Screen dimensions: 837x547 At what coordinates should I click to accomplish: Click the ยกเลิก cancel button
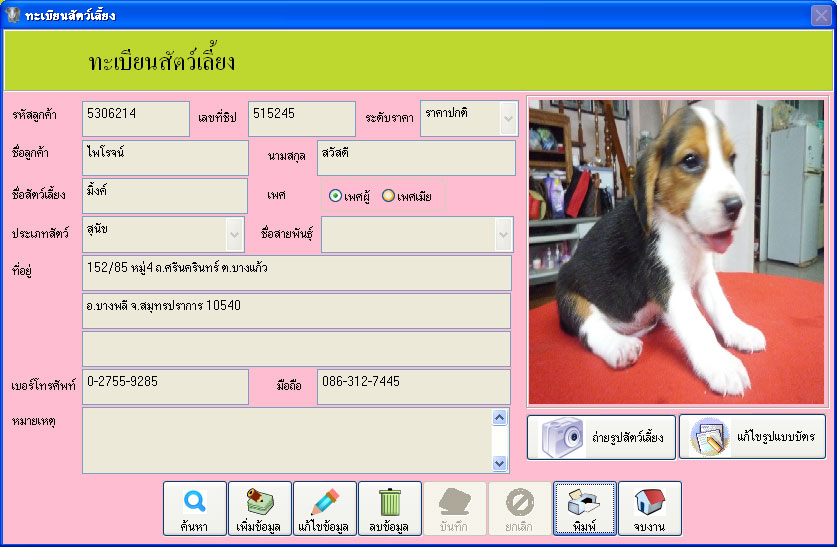click(519, 509)
